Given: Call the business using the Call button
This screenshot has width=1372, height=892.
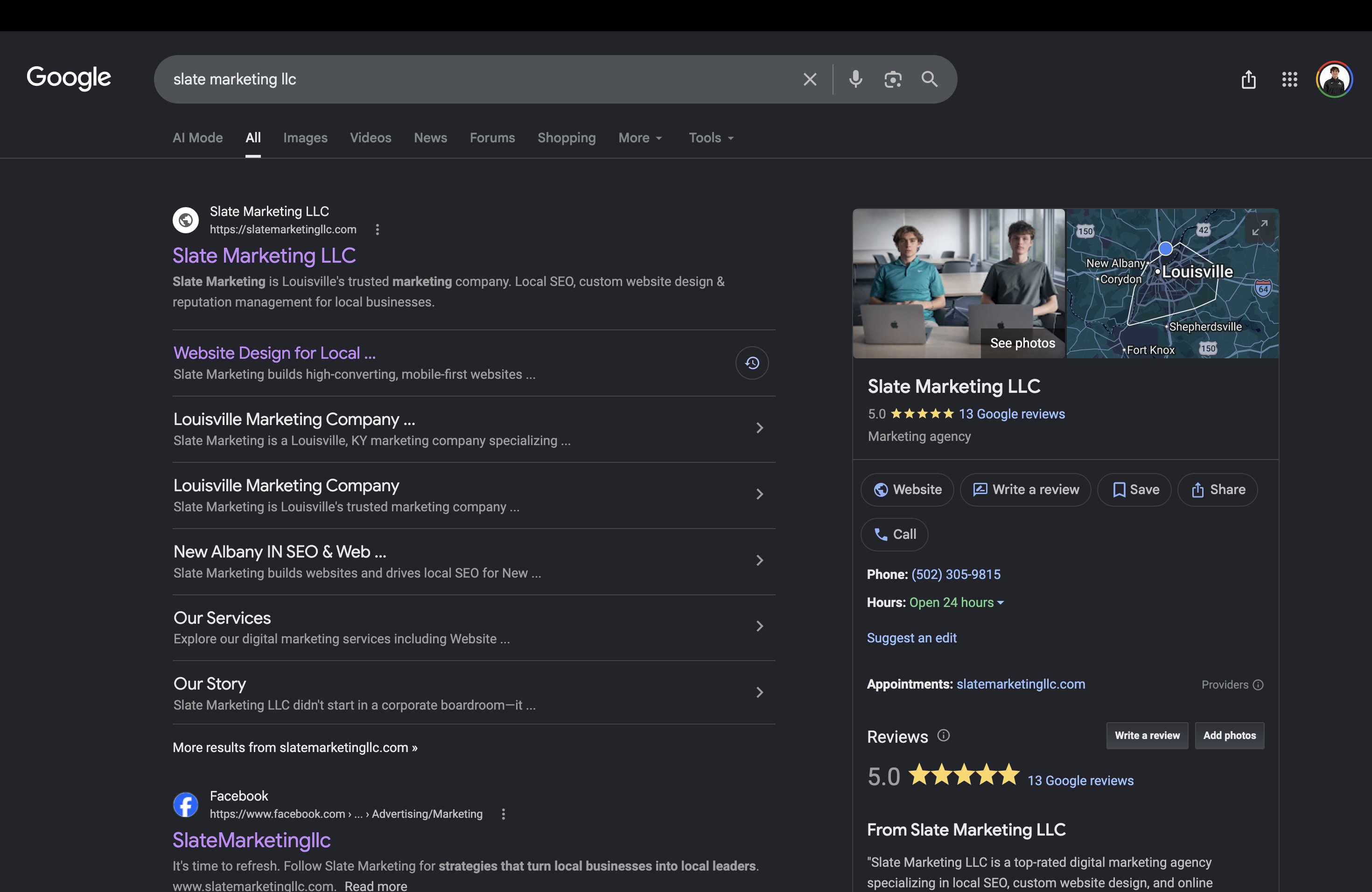Looking at the screenshot, I should pos(895,535).
